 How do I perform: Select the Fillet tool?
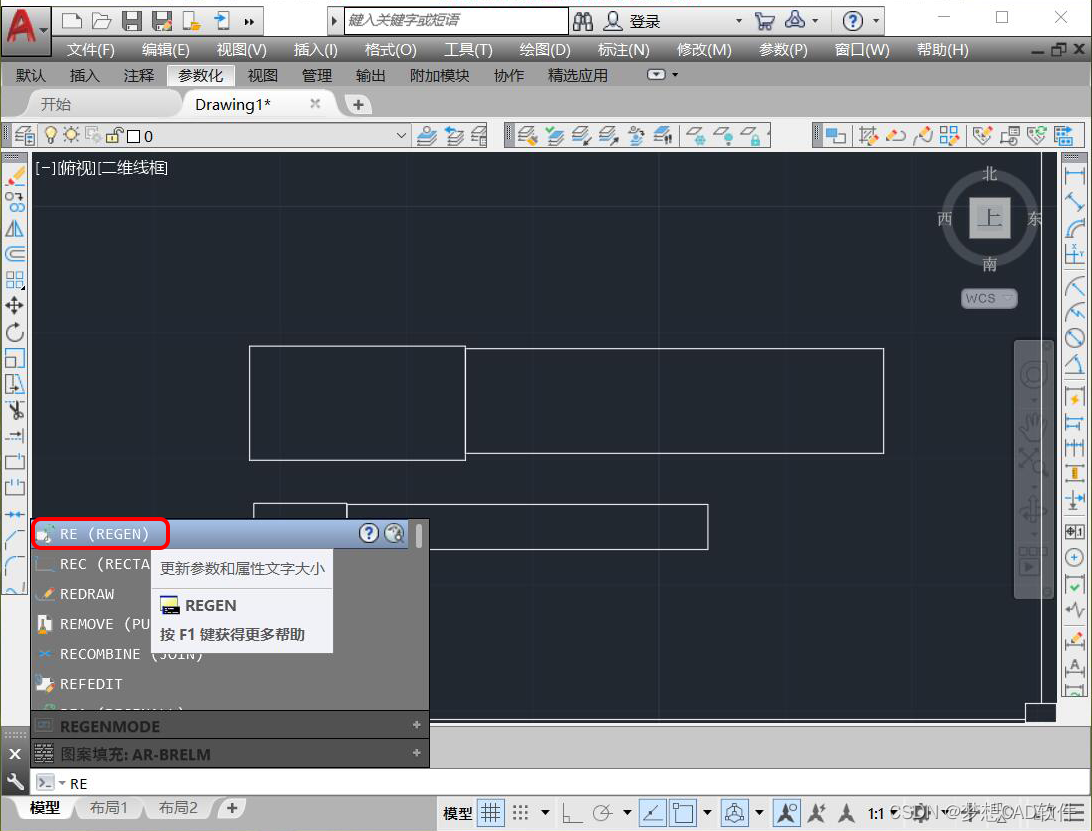(15, 564)
